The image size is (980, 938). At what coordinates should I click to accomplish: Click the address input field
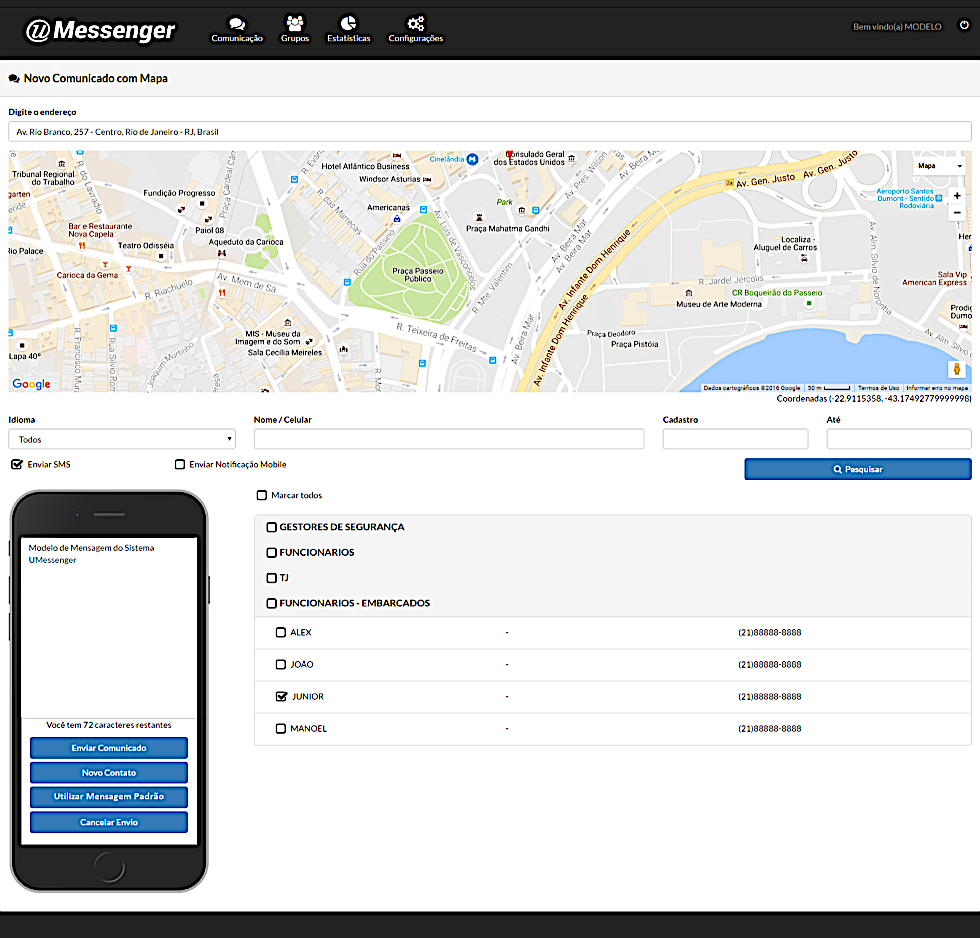click(x=489, y=132)
